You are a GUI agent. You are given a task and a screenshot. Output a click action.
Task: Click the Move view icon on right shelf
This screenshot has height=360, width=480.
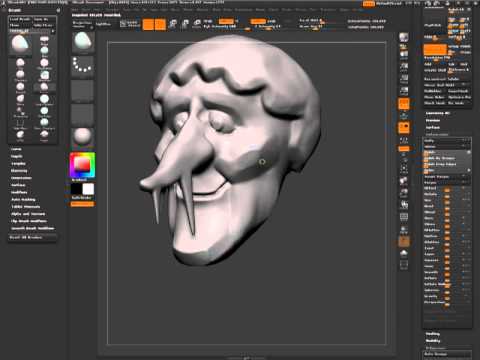click(x=404, y=181)
